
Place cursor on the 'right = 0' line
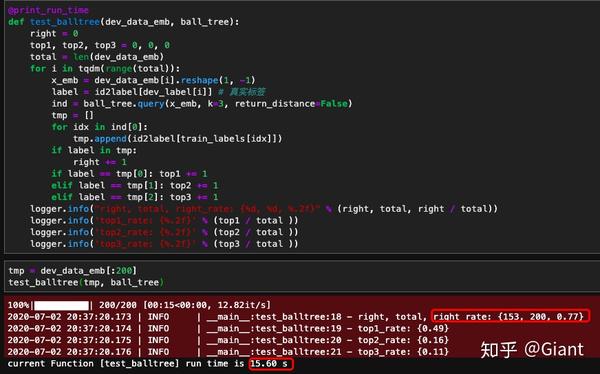coord(54,34)
